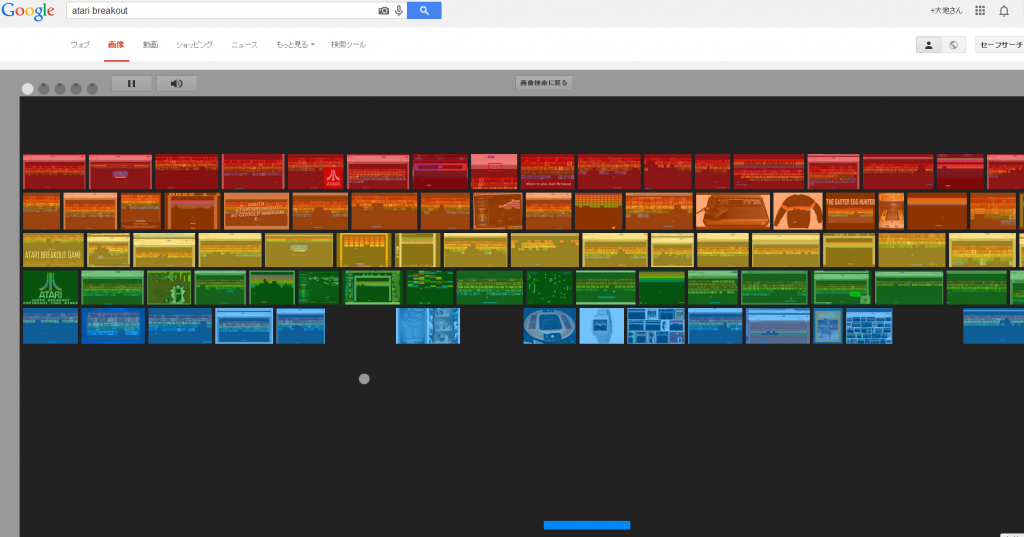Pause the Breakout game
Screen dimensions: 1024x537
point(131,84)
